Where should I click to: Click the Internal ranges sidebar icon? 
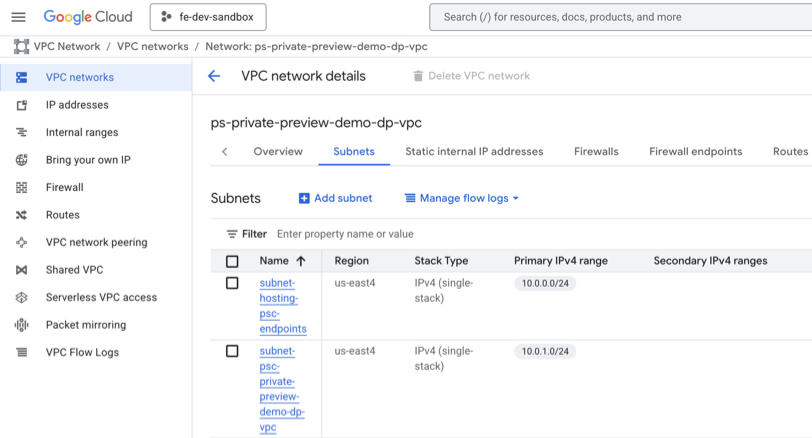point(21,132)
